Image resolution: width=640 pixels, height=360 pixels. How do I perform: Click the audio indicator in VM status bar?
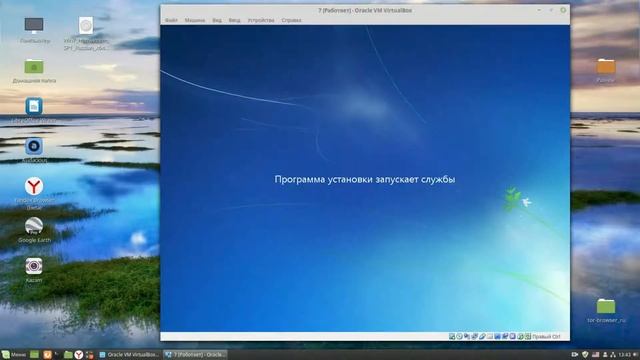click(x=467, y=336)
